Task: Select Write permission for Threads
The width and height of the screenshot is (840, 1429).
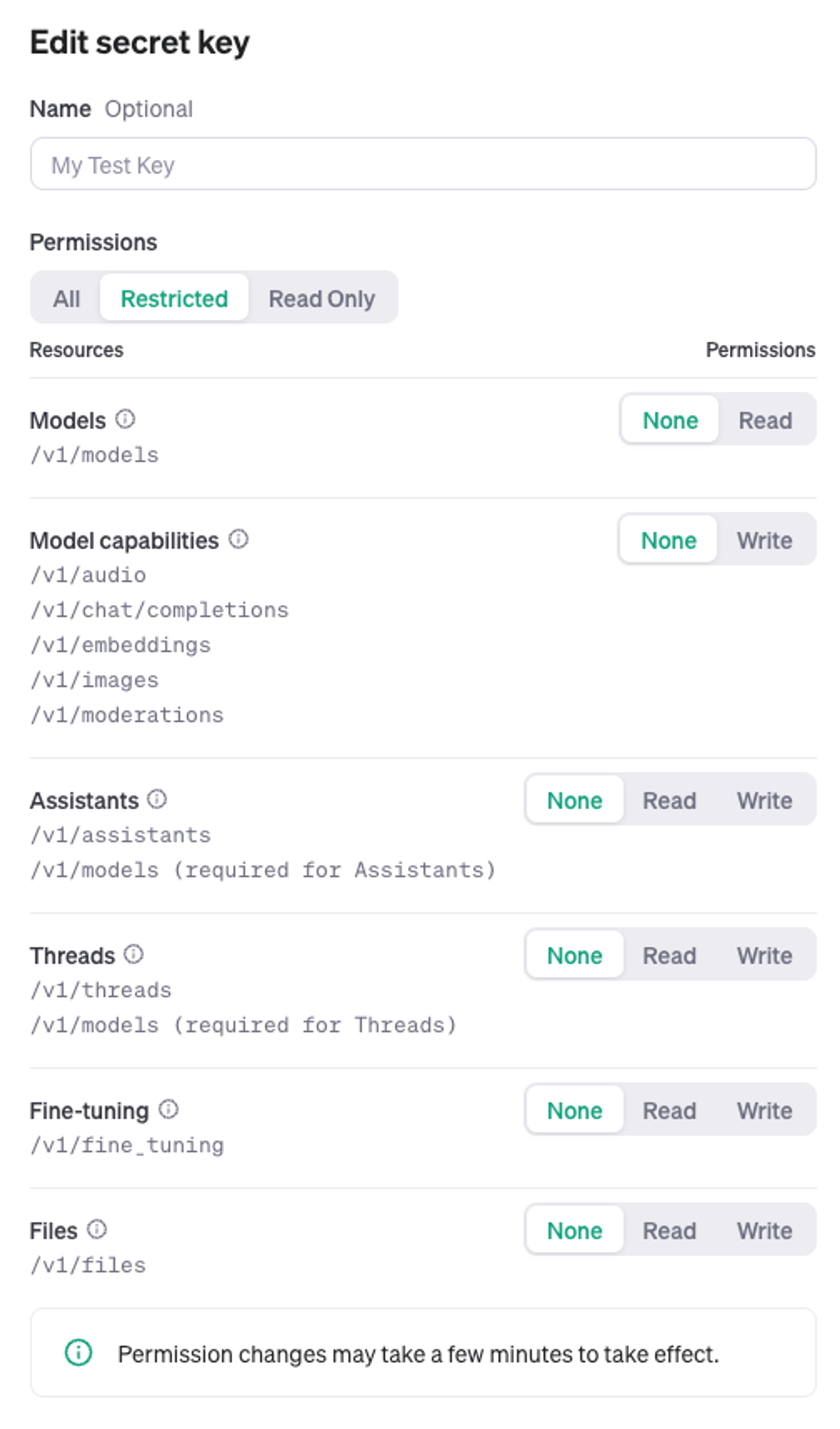Action: click(x=764, y=955)
